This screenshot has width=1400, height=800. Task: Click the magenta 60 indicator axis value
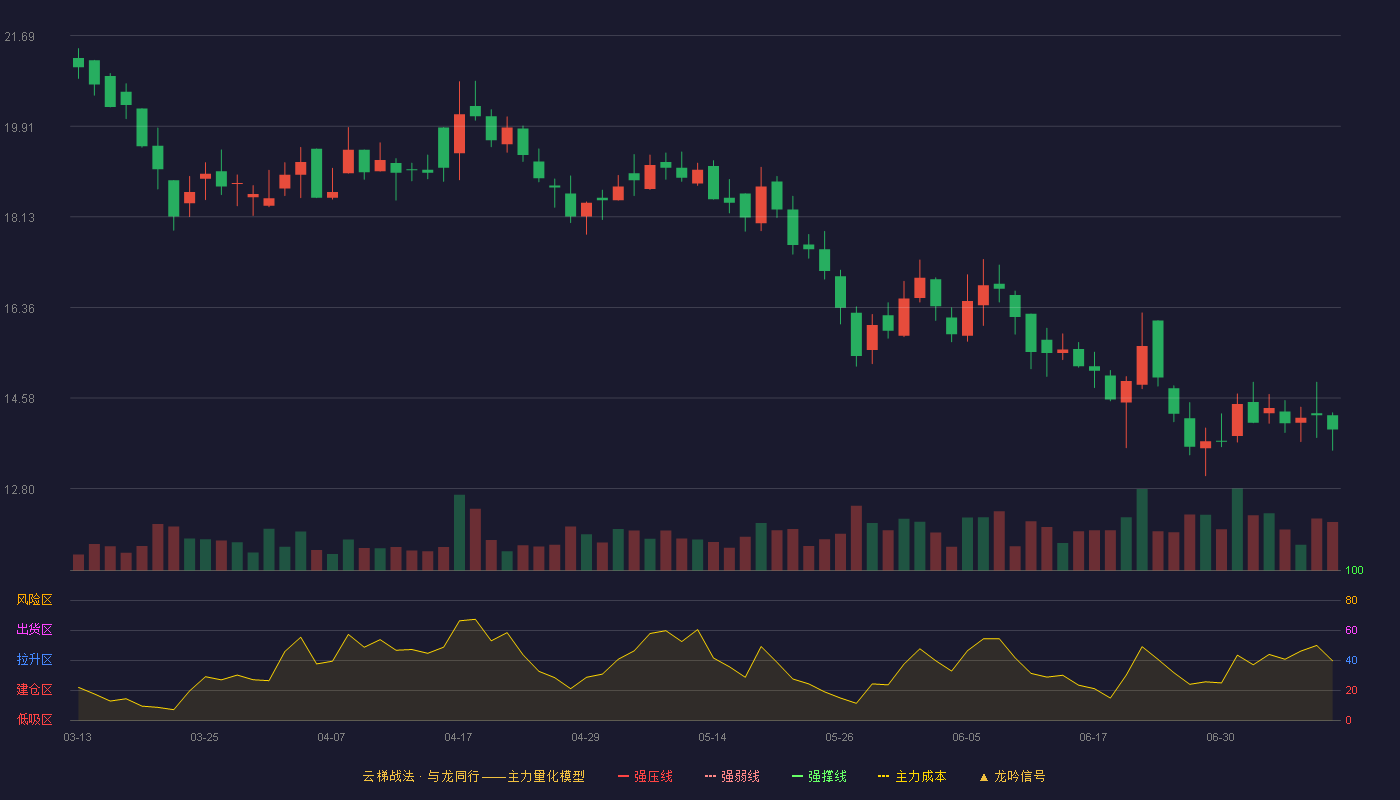[x=1351, y=631]
